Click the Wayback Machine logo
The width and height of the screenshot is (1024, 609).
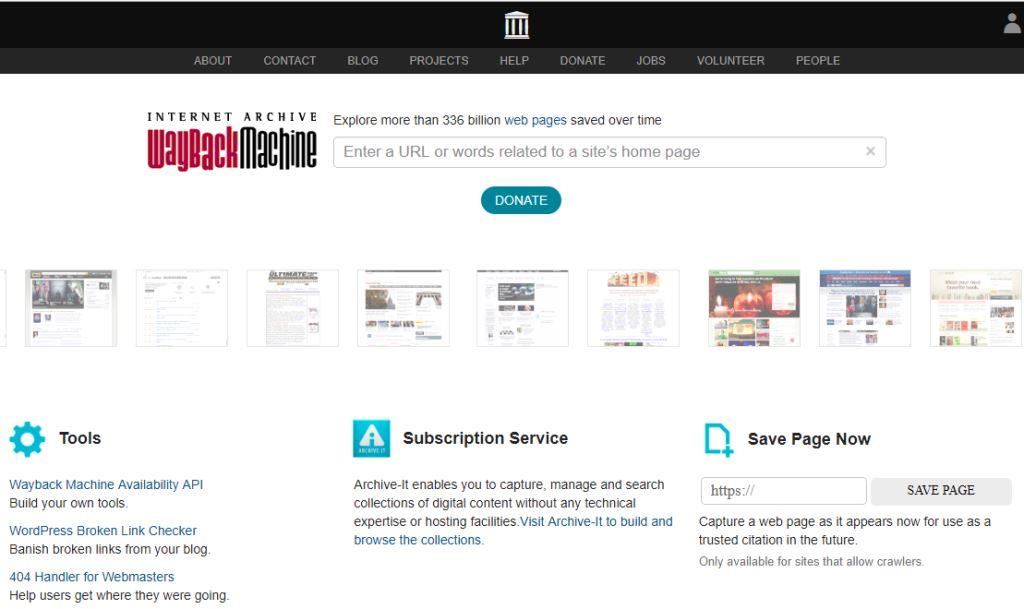pyautogui.click(x=232, y=141)
